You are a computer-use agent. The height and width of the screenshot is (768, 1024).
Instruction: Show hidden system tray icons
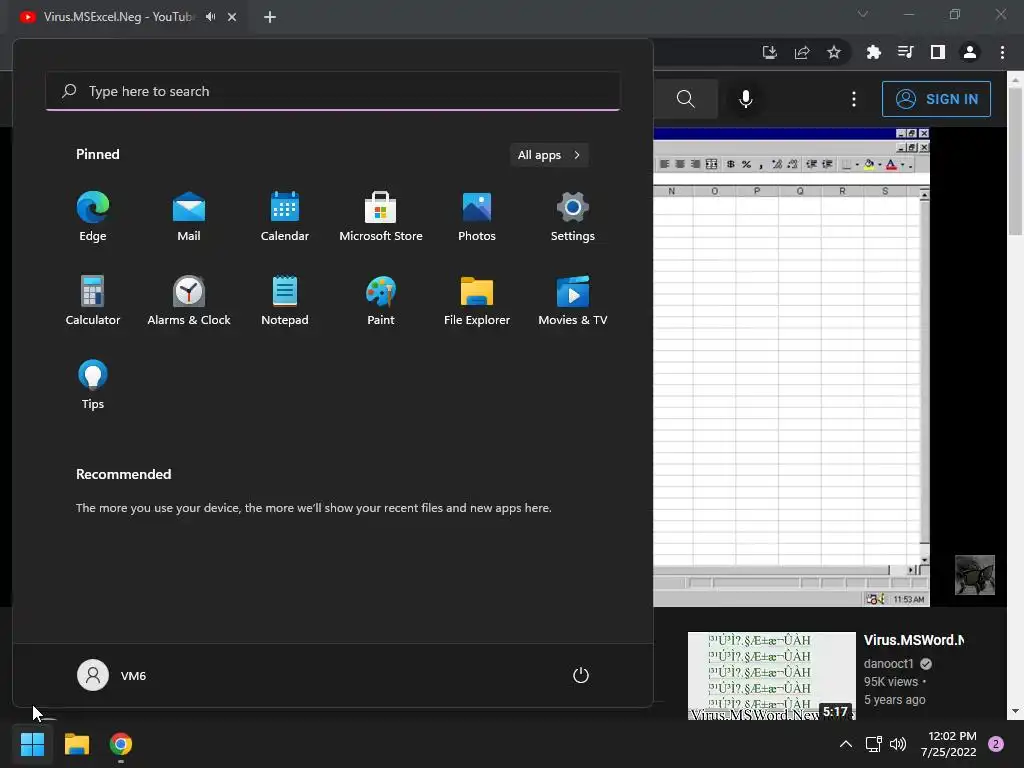846,744
